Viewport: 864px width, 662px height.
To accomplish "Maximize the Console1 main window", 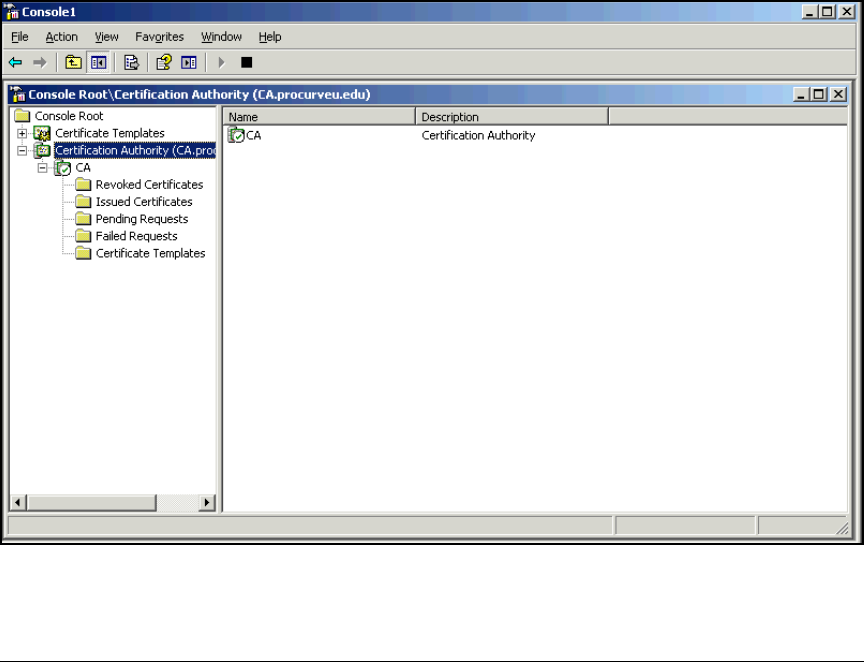I will pos(828,12).
